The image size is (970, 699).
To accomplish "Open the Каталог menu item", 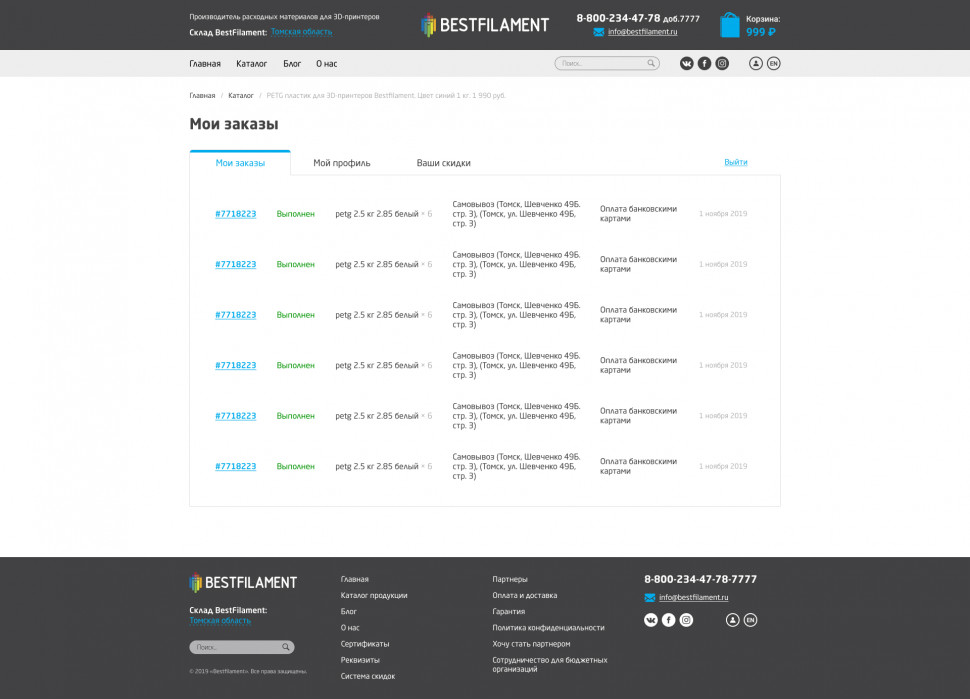I will point(251,64).
